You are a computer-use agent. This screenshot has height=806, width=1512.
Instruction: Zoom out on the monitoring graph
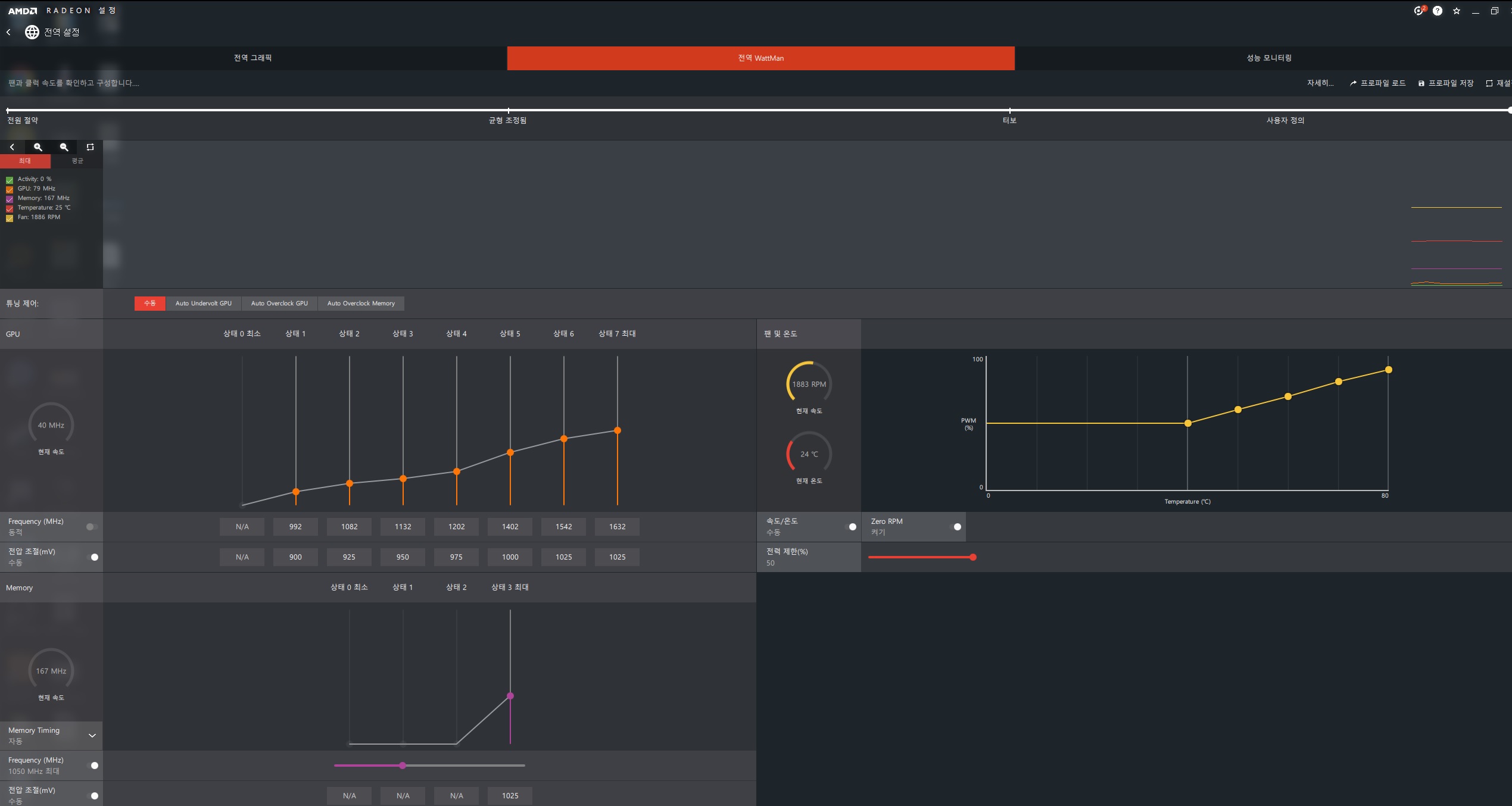64,147
